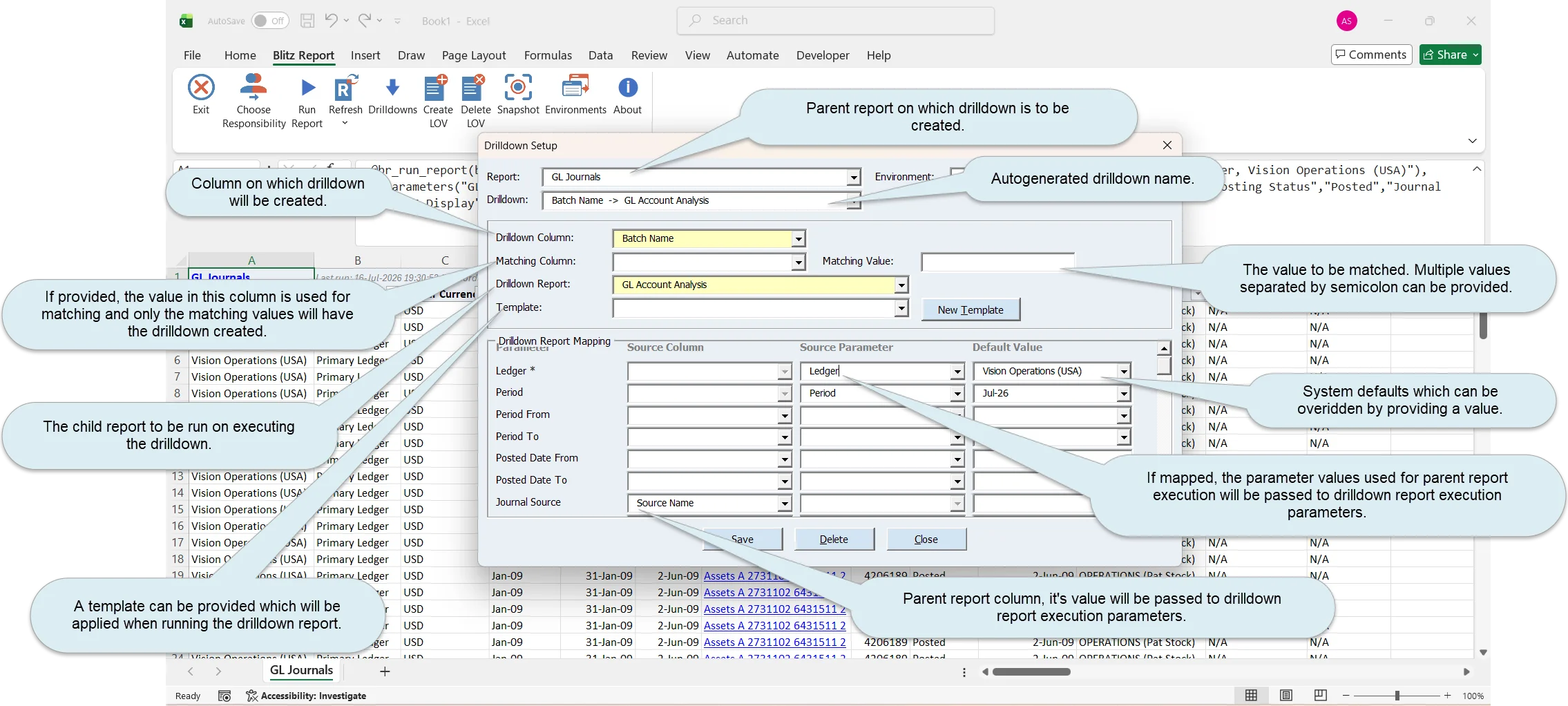The image size is (1568, 706).
Task: Open the AS user account avatar
Action: (x=1346, y=21)
